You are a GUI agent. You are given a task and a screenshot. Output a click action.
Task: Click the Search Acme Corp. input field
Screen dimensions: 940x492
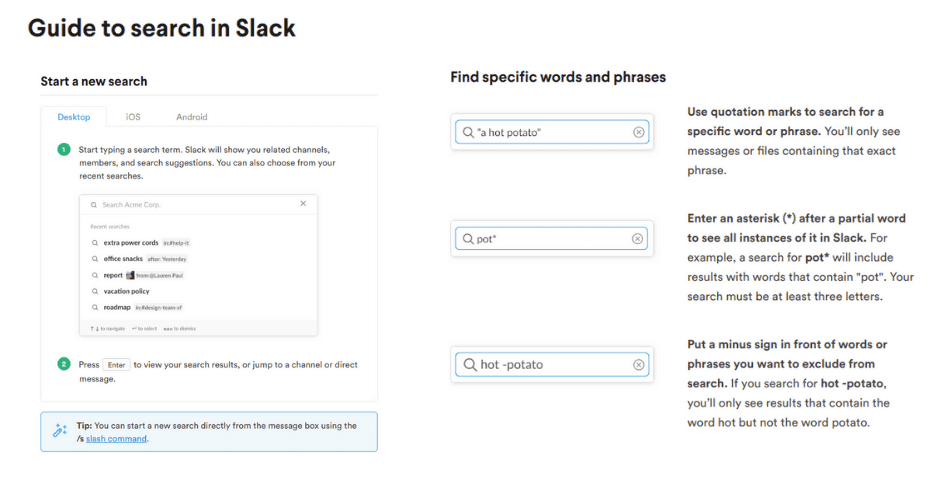(190, 204)
